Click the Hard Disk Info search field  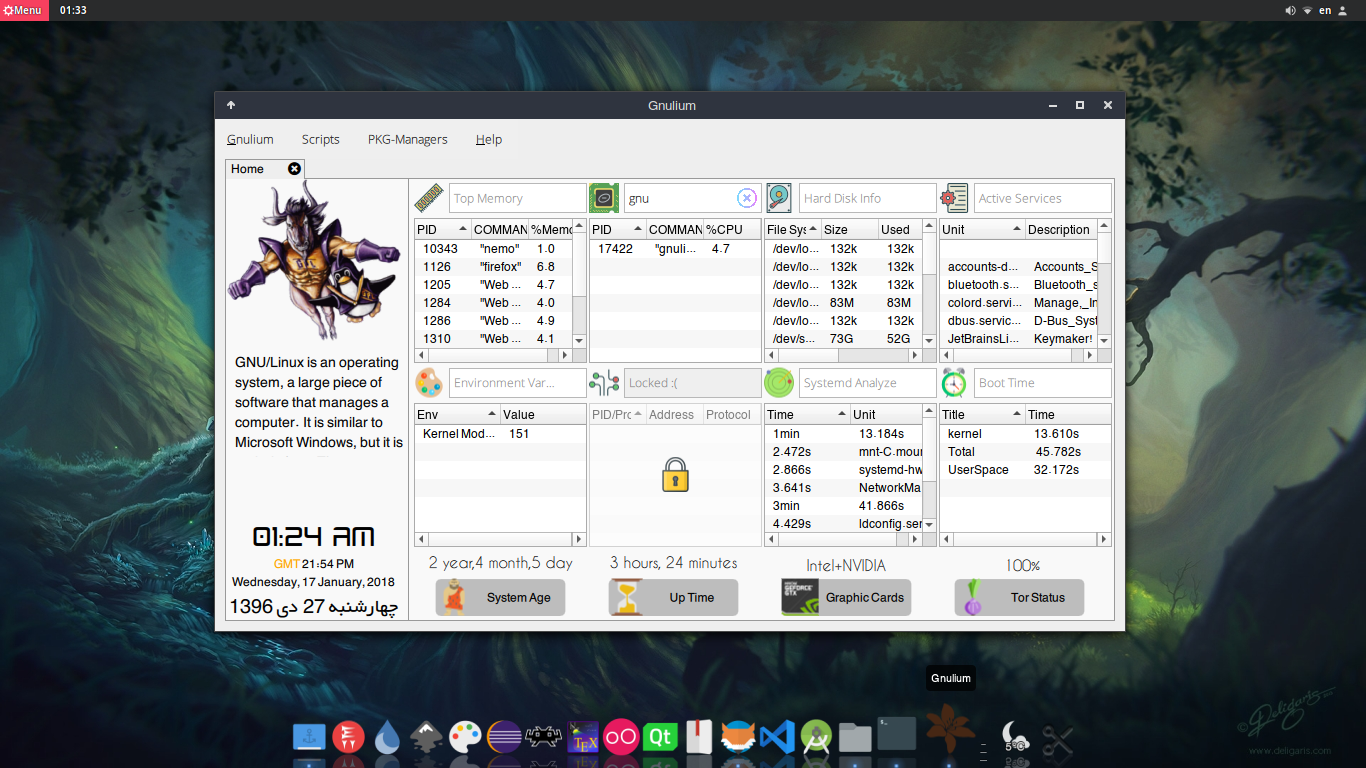(x=868, y=198)
